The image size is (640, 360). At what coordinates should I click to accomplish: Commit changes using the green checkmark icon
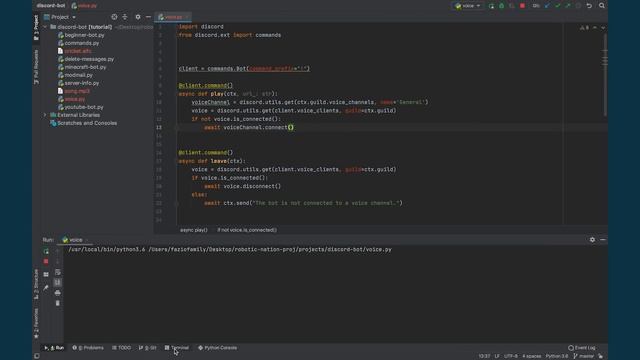point(558,6)
